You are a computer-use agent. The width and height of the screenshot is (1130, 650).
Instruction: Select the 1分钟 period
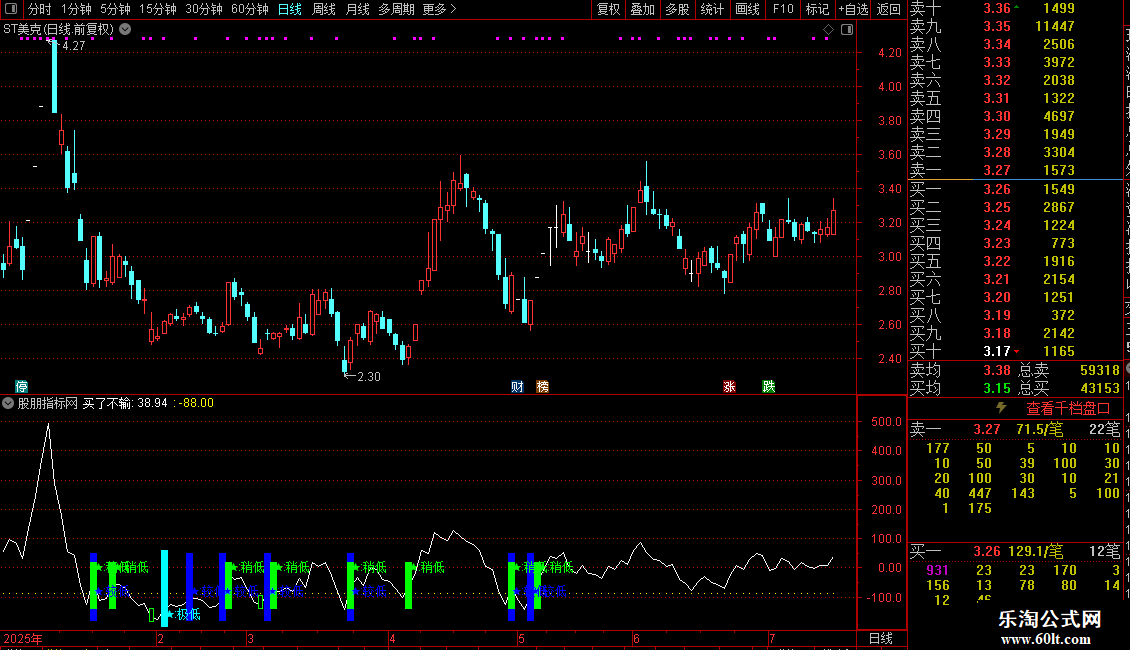pos(76,9)
